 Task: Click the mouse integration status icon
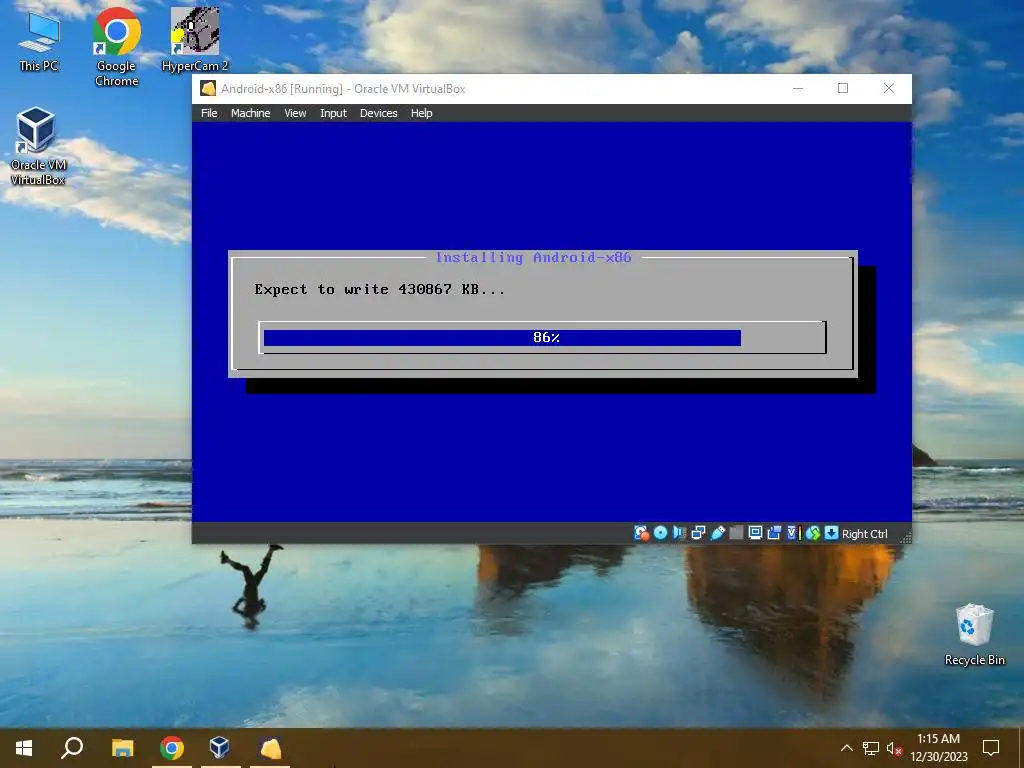point(812,533)
